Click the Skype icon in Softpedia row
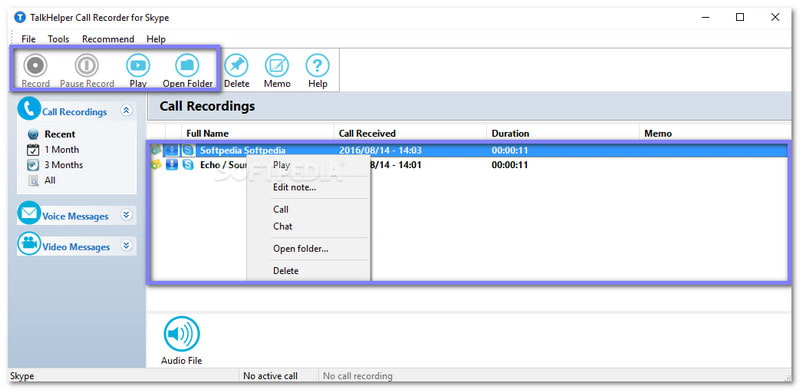 point(188,150)
